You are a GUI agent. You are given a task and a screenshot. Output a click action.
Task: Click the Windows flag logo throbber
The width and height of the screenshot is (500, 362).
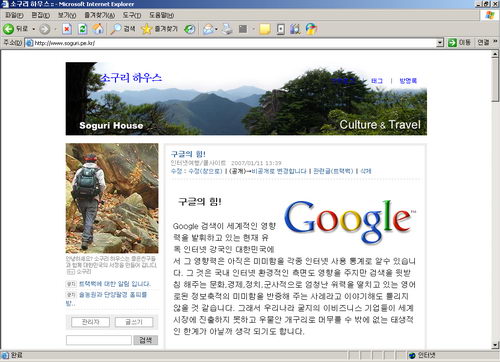[489, 15]
